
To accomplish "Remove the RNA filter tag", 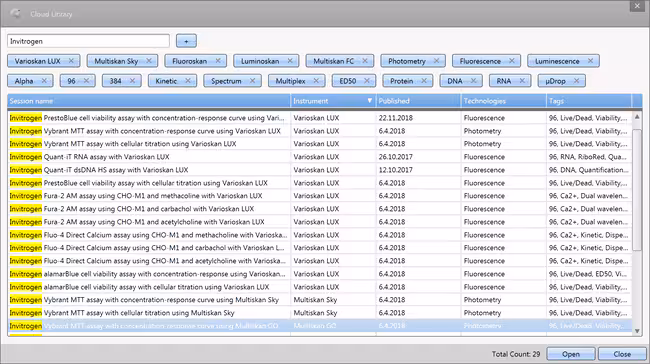I will pos(522,81).
